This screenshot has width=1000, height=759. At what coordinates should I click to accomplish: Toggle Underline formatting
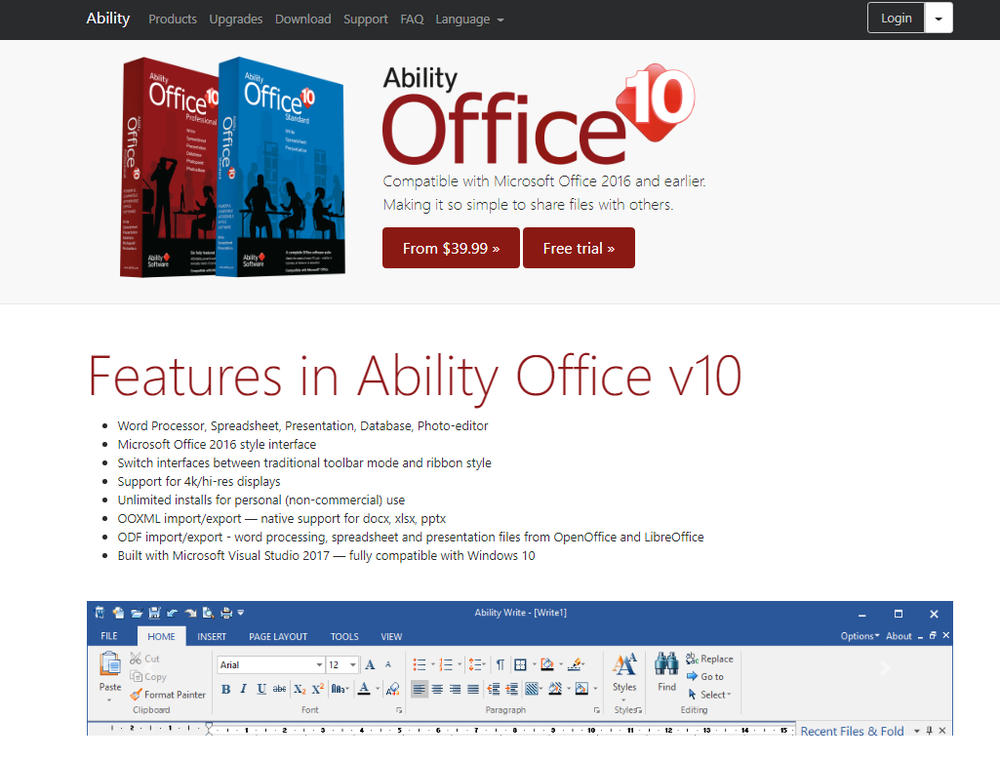coord(261,689)
